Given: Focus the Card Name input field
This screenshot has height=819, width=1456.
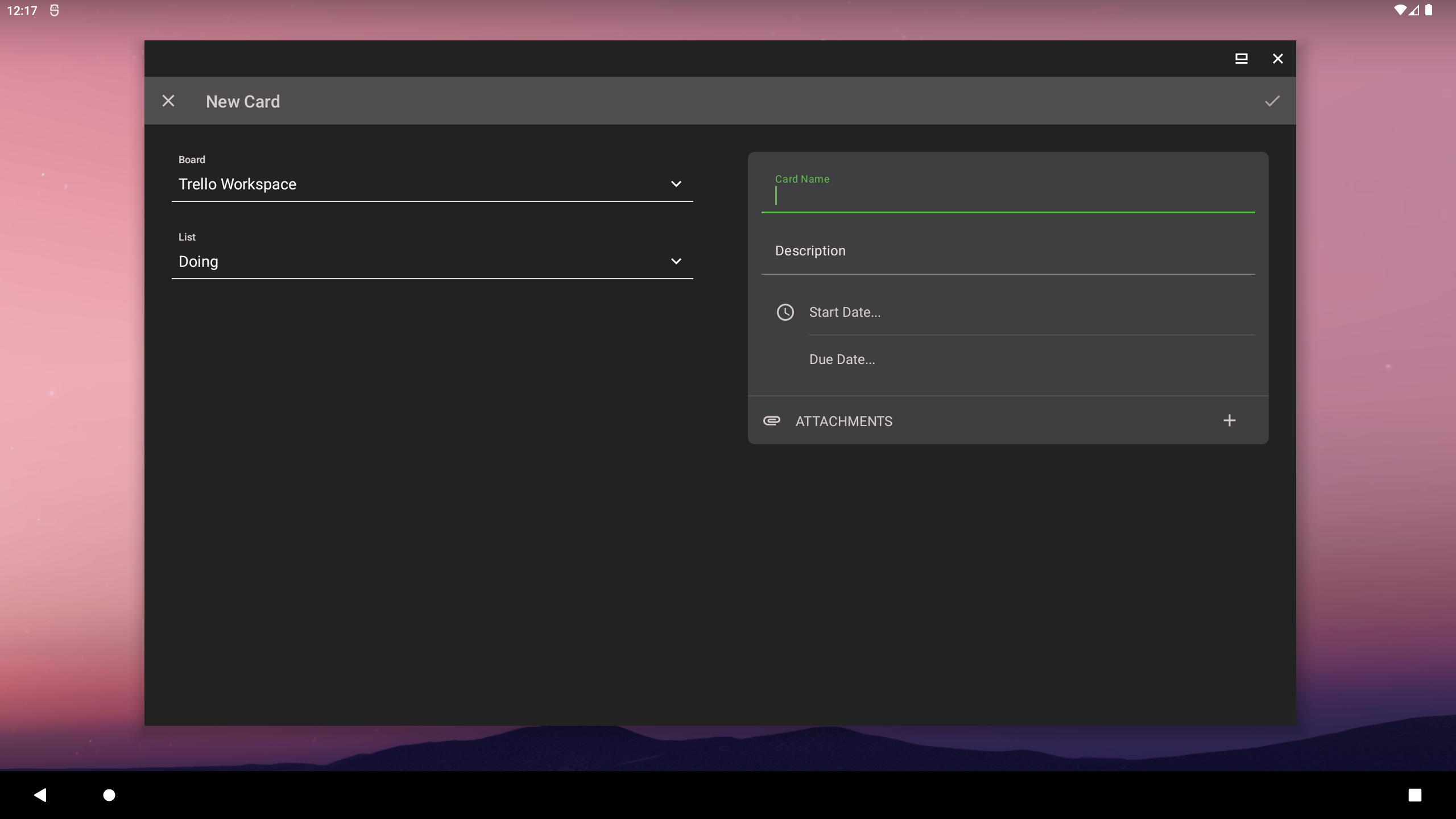Looking at the screenshot, I should tap(1008, 192).
